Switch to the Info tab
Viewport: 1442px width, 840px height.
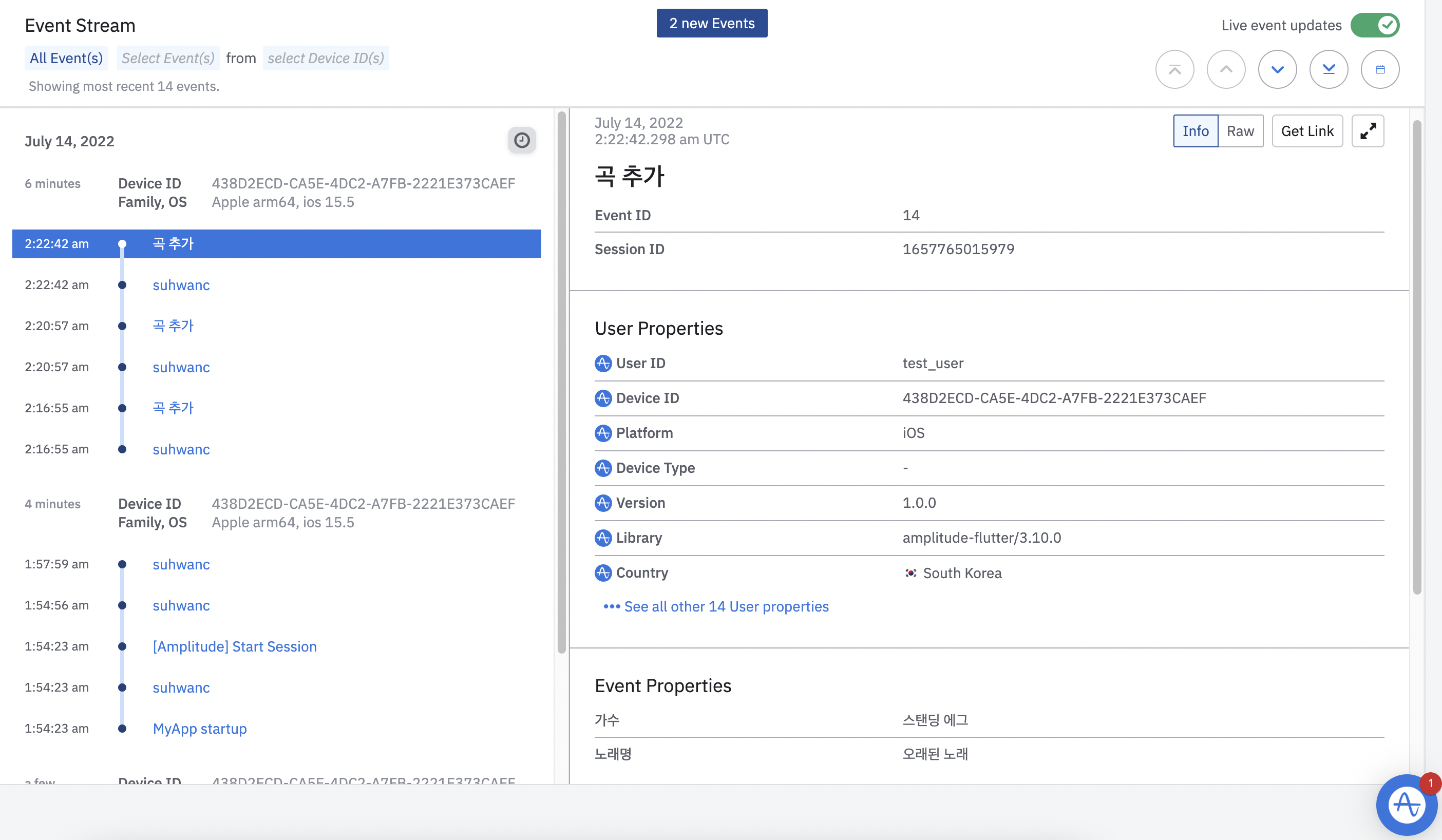click(1196, 131)
